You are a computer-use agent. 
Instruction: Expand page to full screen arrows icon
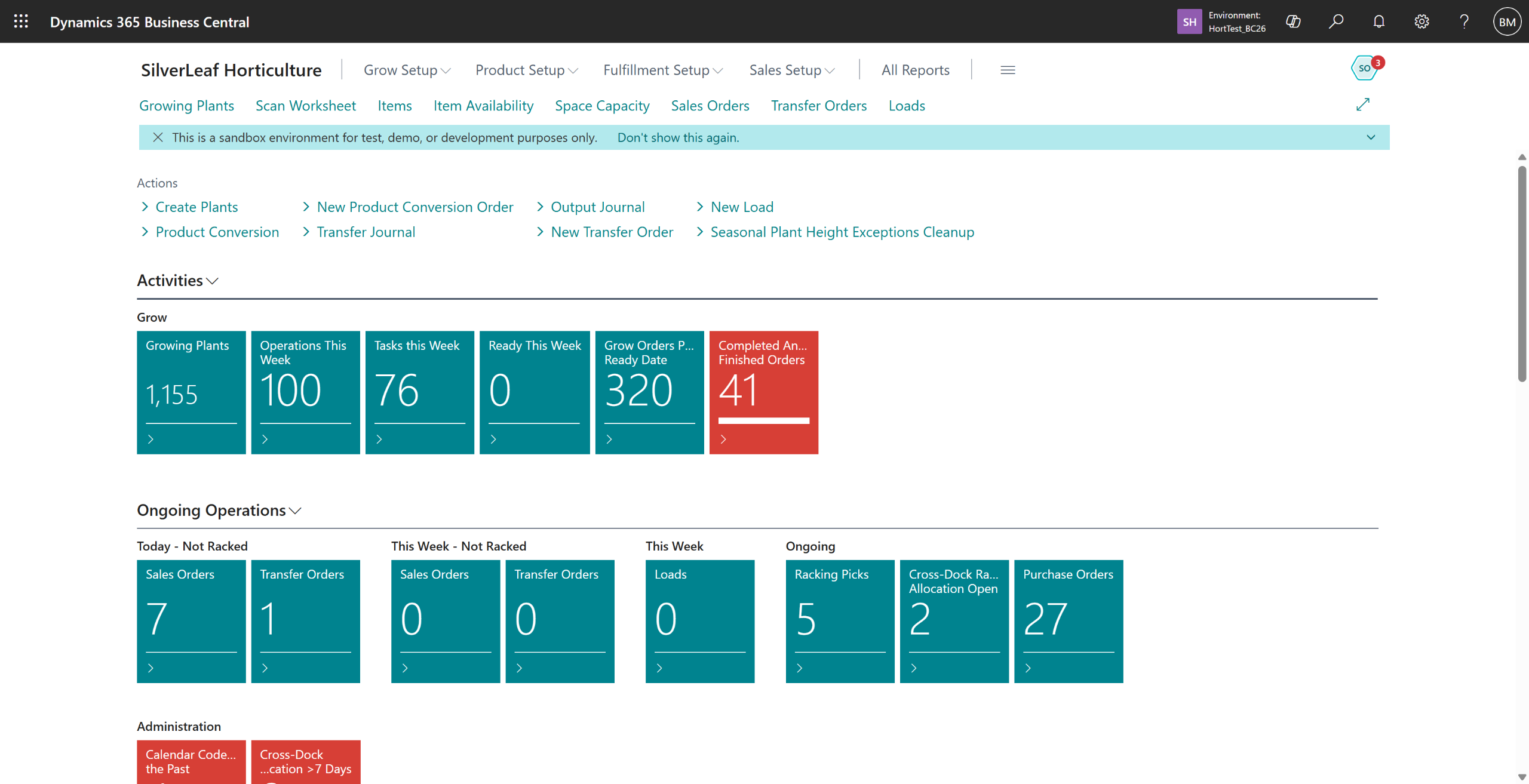[1362, 104]
